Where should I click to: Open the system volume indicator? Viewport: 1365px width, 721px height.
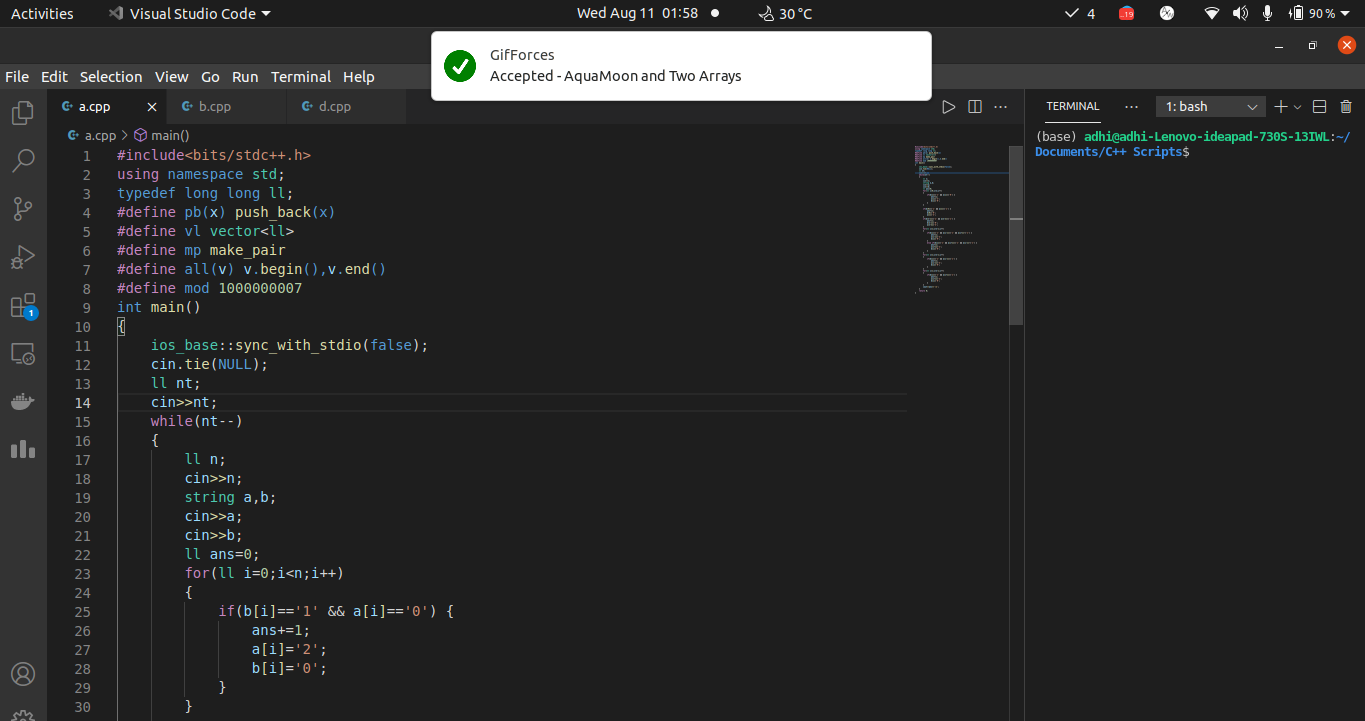coord(1240,14)
